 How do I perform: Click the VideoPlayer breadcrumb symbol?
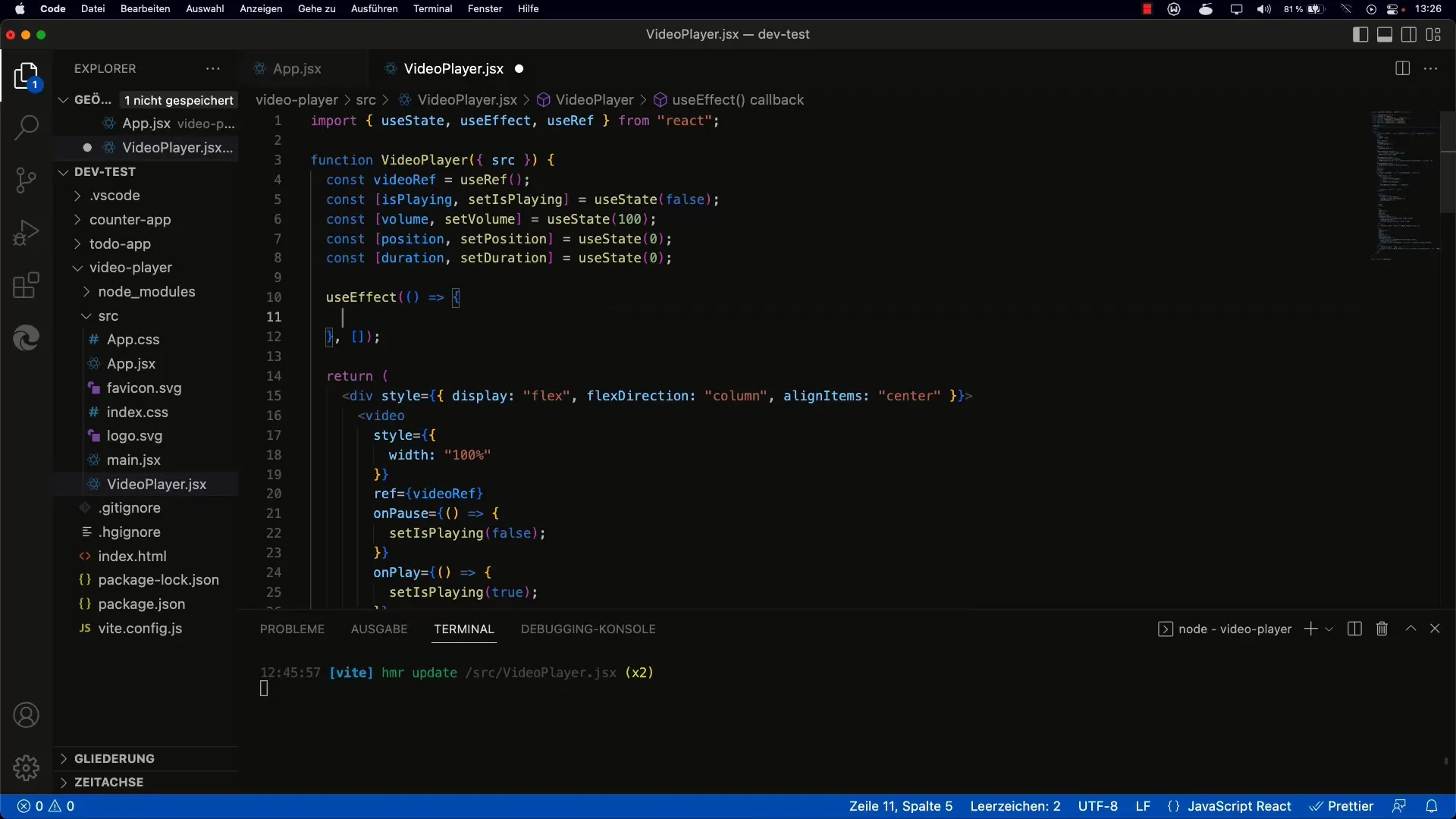tap(585, 99)
